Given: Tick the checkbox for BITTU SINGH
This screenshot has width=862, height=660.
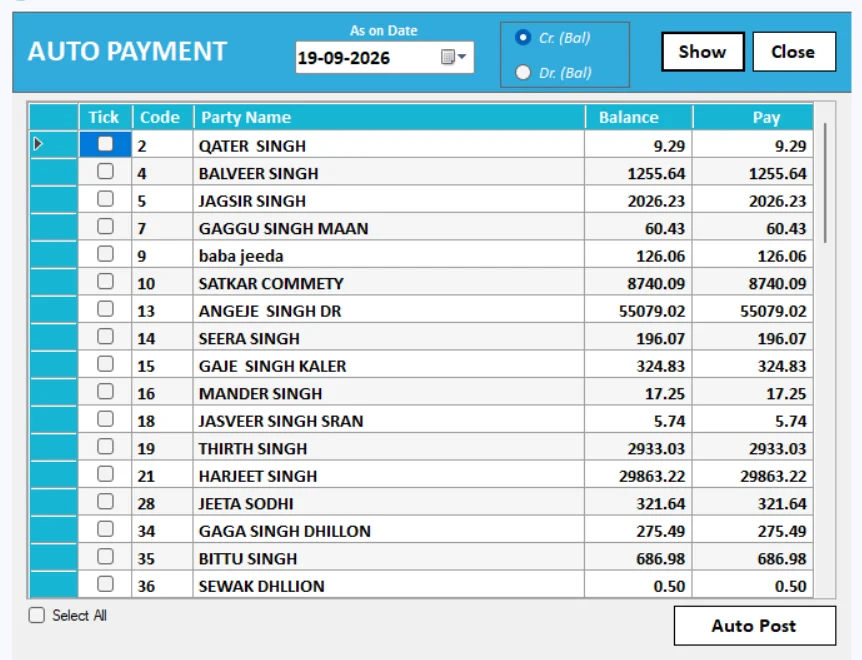Looking at the screenshot, I should 105,556.
